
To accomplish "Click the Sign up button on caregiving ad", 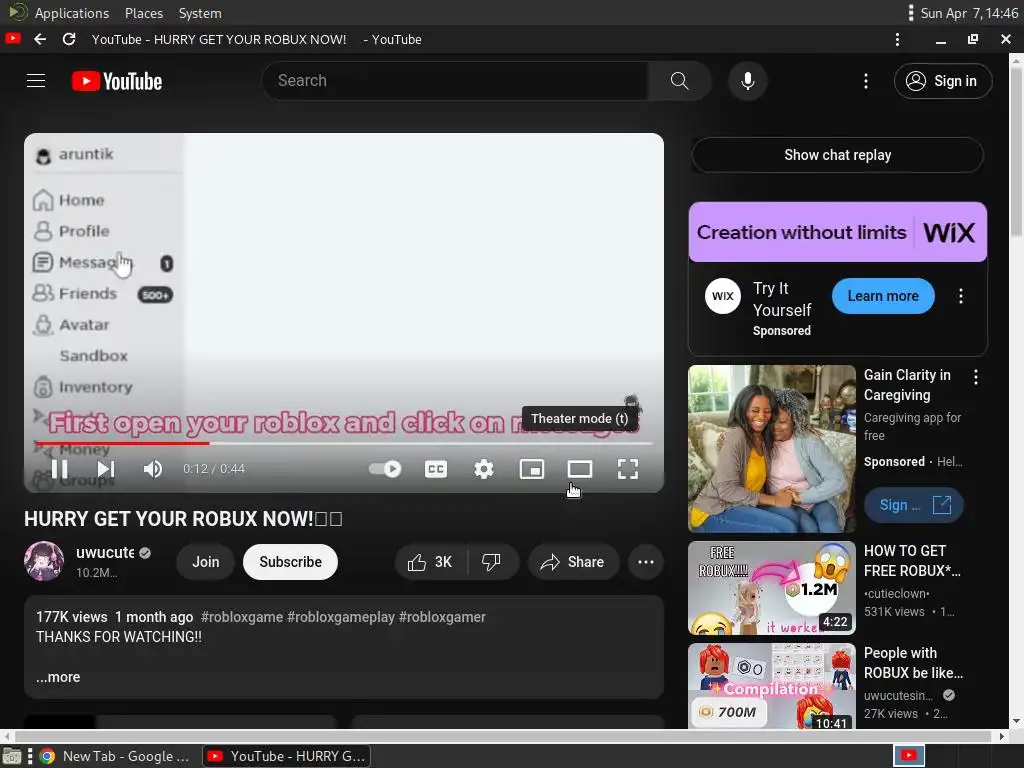I will coord(914,505).
